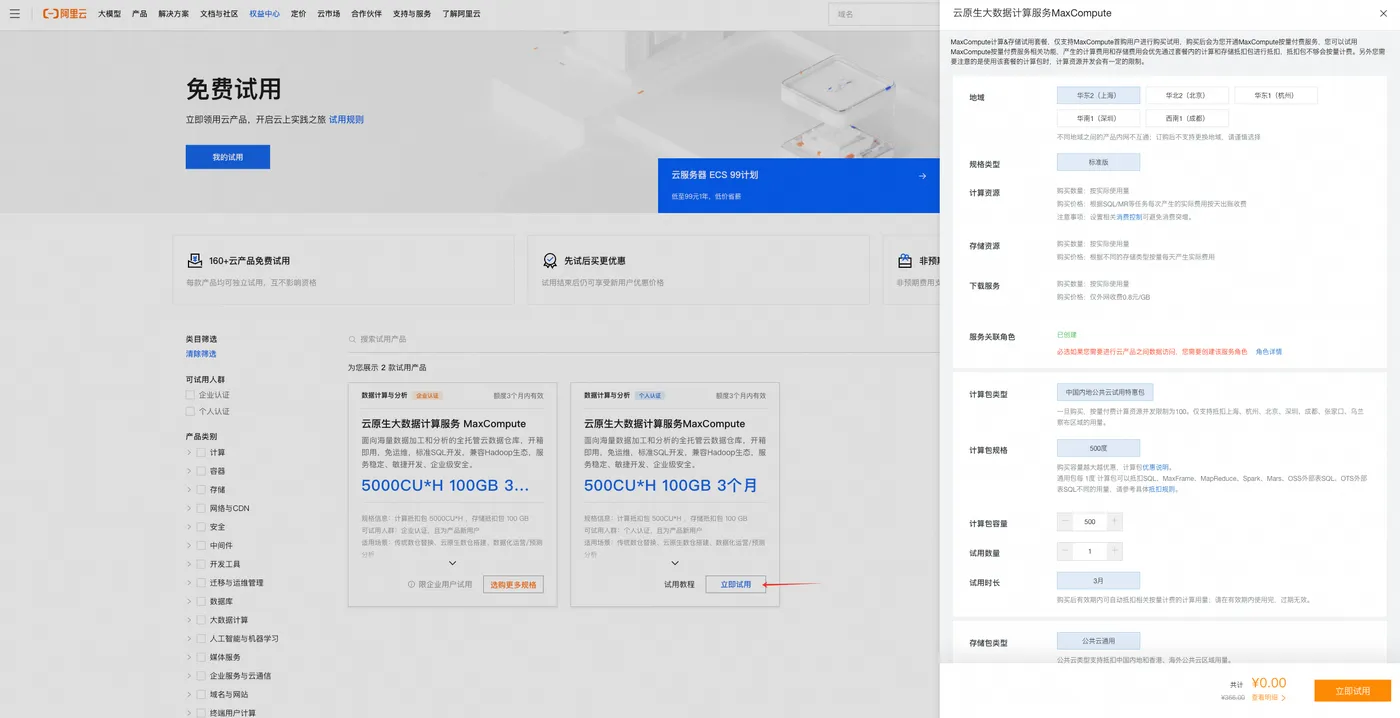This screenshot has width=1400, height=718.
Task: Click the 域名 search box in header
Action: (x=884, y=14)
